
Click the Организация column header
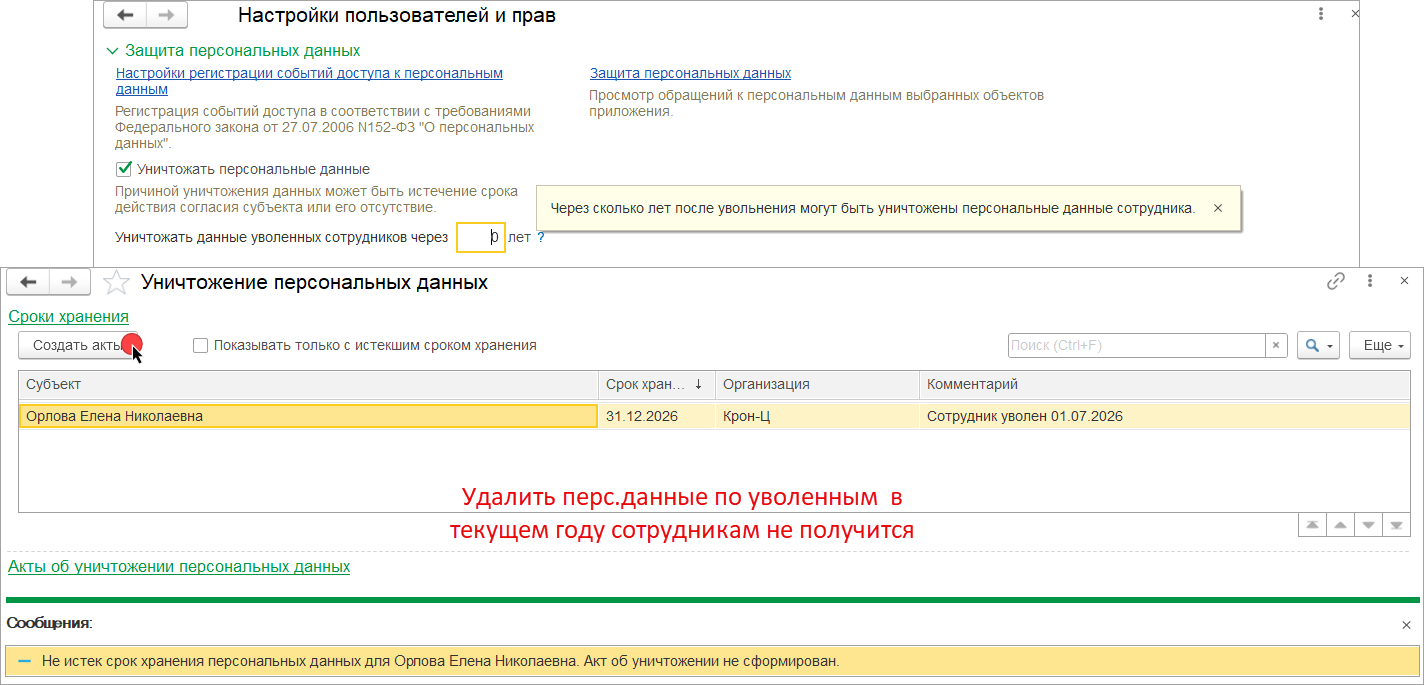tap(817, 384)
